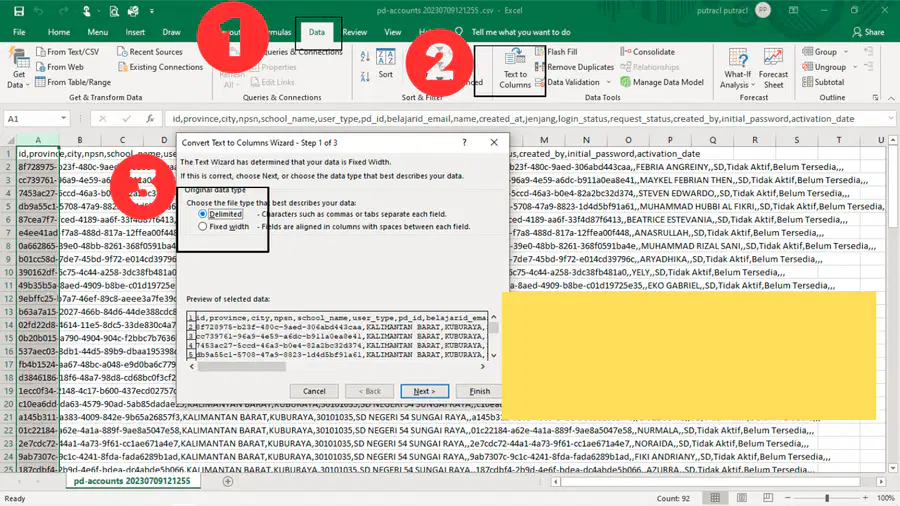Click the Select All corner triangle
Viewport: 900px width, 506px height.
coord(10,140)
